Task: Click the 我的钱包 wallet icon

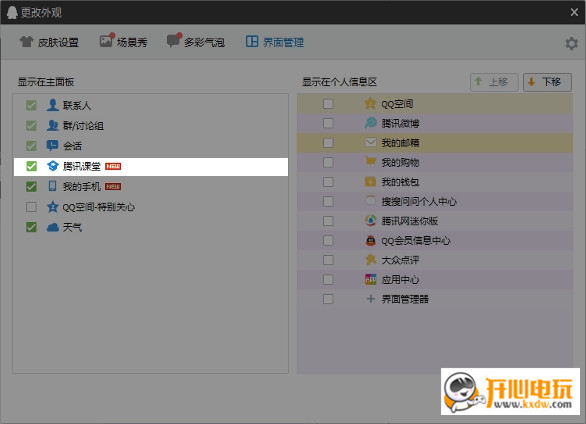Action: click(x=370, y=182)
